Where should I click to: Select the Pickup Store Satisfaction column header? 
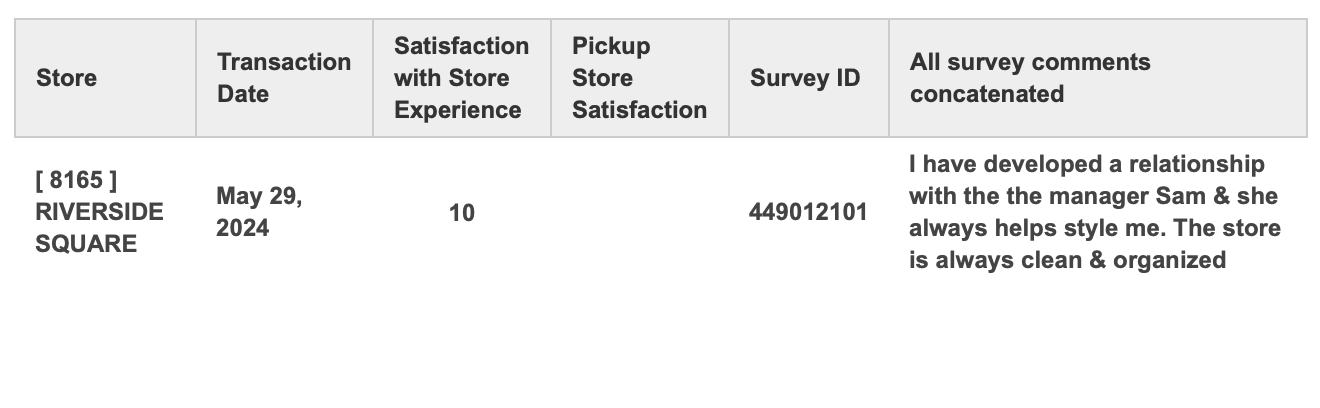pos(639,78)
